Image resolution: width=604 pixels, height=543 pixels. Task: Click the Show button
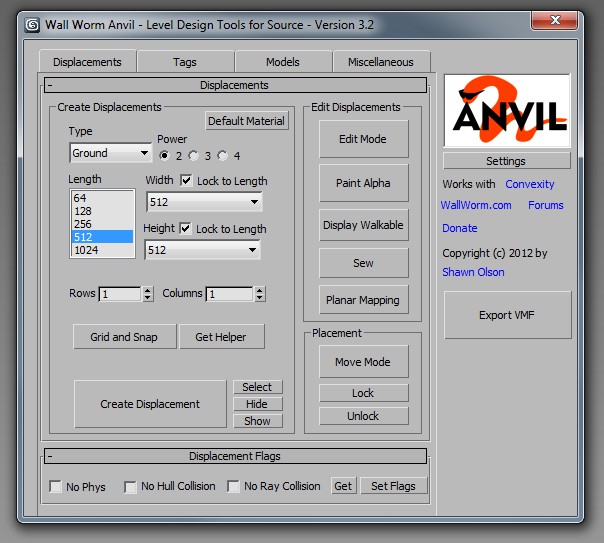(258, 421)
